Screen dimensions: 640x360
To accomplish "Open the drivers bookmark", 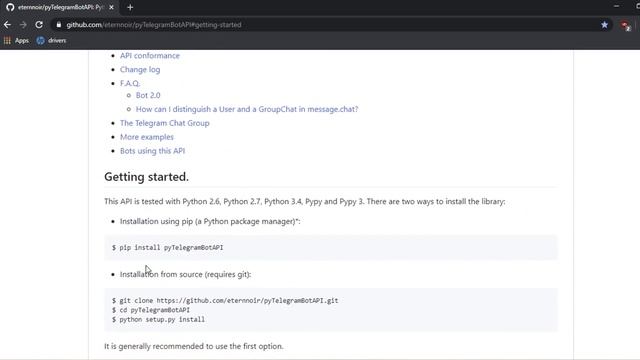I will (x=51, y=40).
